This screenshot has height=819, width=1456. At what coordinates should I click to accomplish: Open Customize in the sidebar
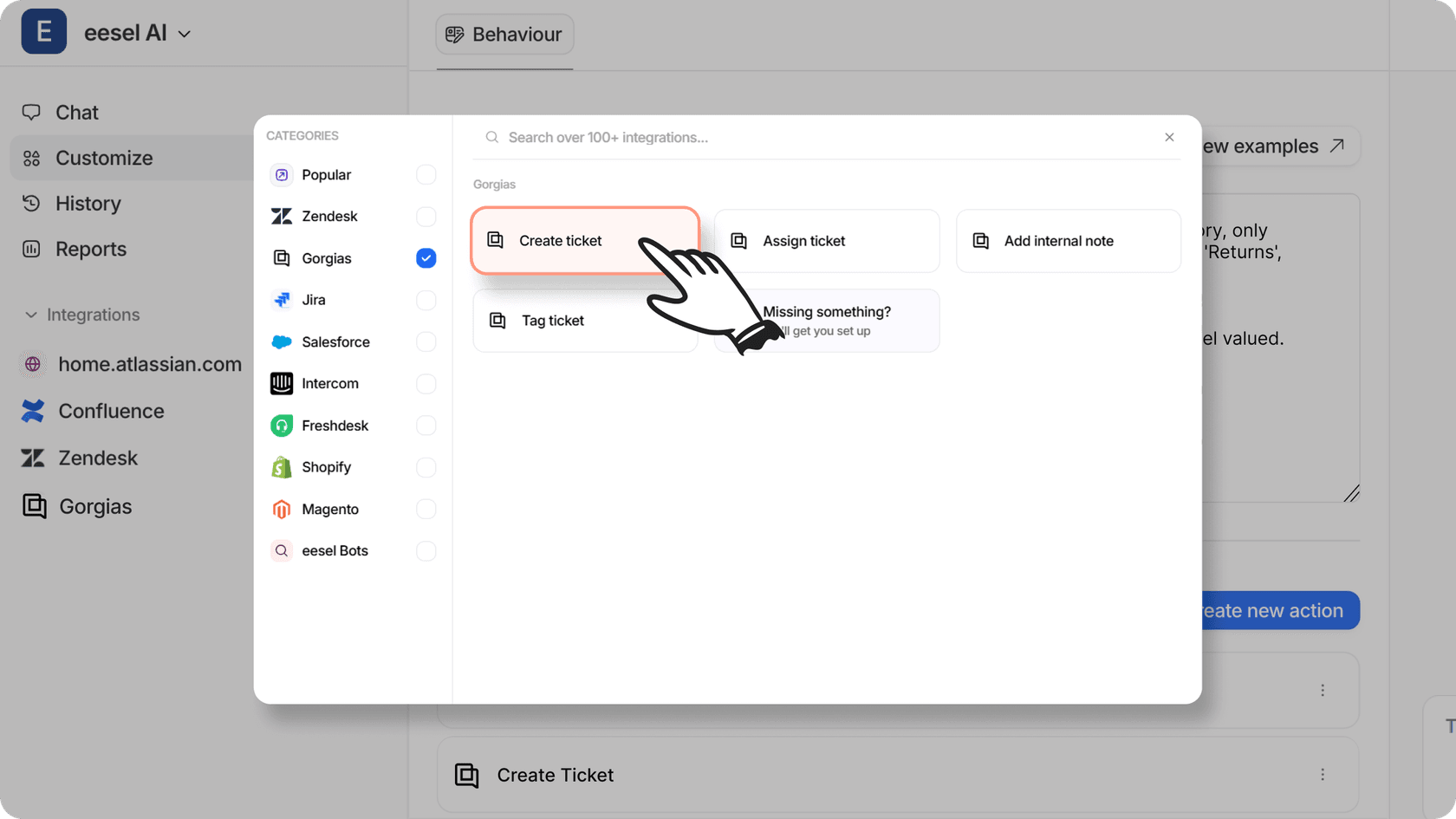[132, 158]
